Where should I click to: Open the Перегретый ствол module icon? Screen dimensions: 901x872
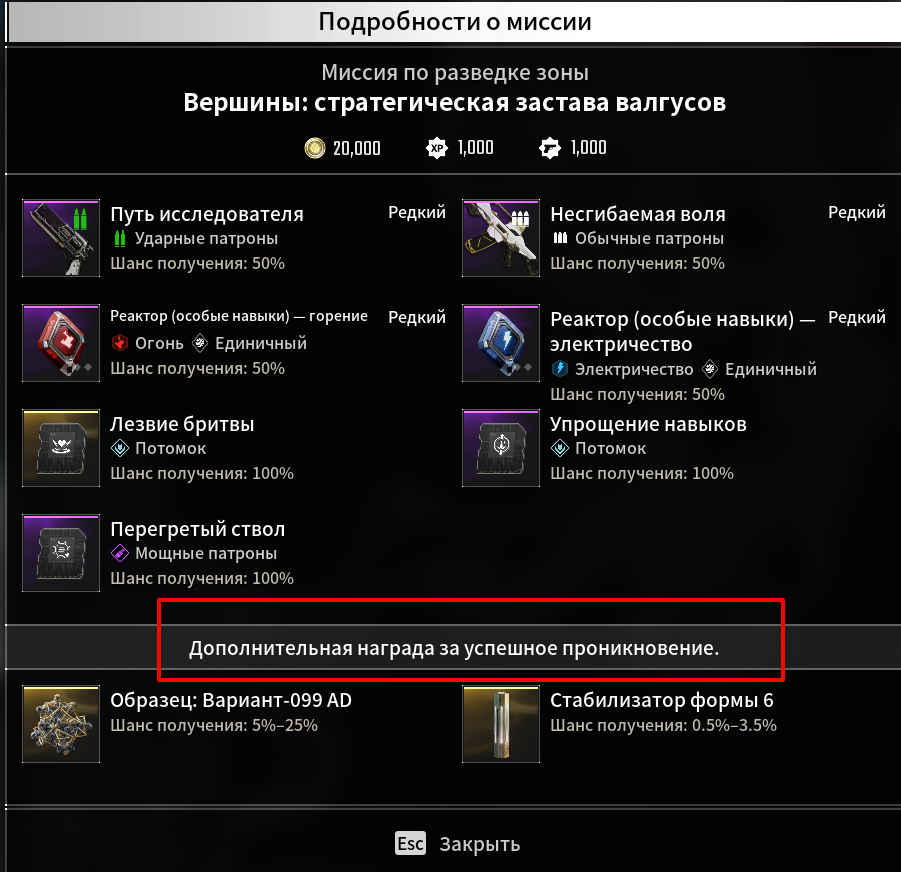61,553
